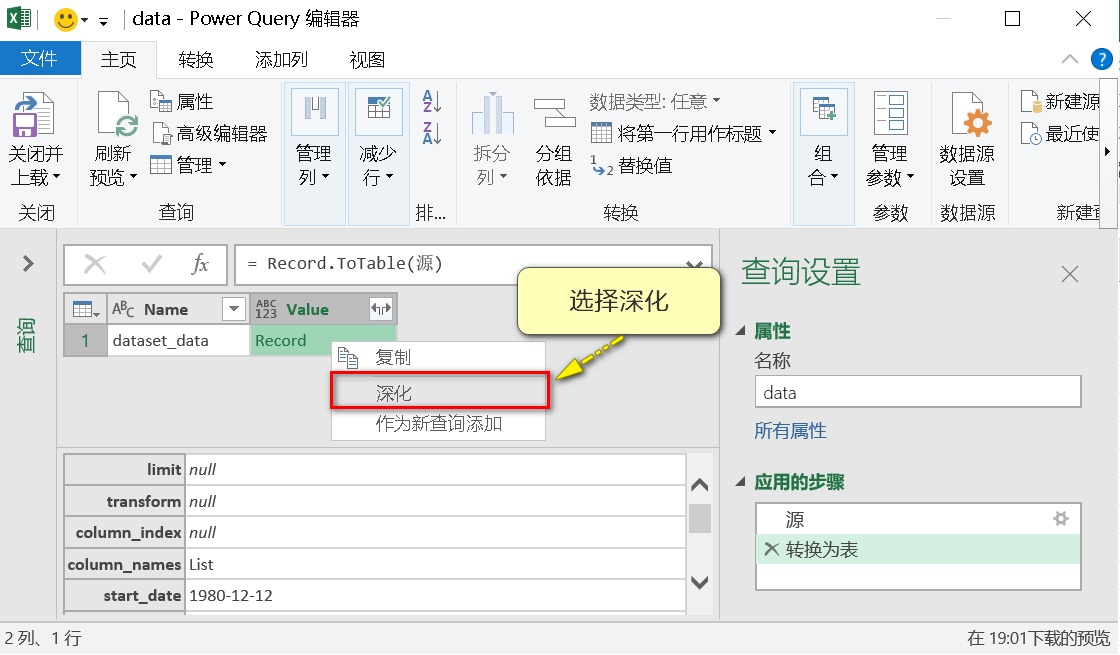Image resolution: width=1120 pixels, height=655 pixels.
Task: Click New Source (新建源) icon
Action: 1031,101
